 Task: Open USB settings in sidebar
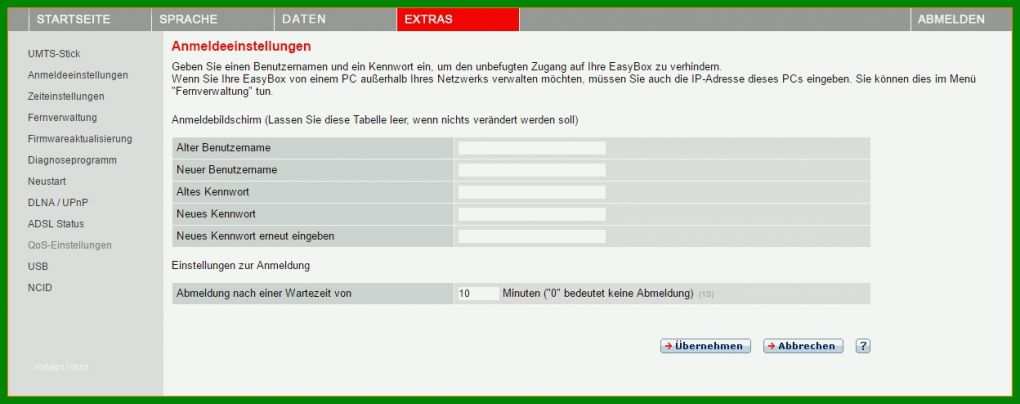pyautogui.click(x=38, y=267)
